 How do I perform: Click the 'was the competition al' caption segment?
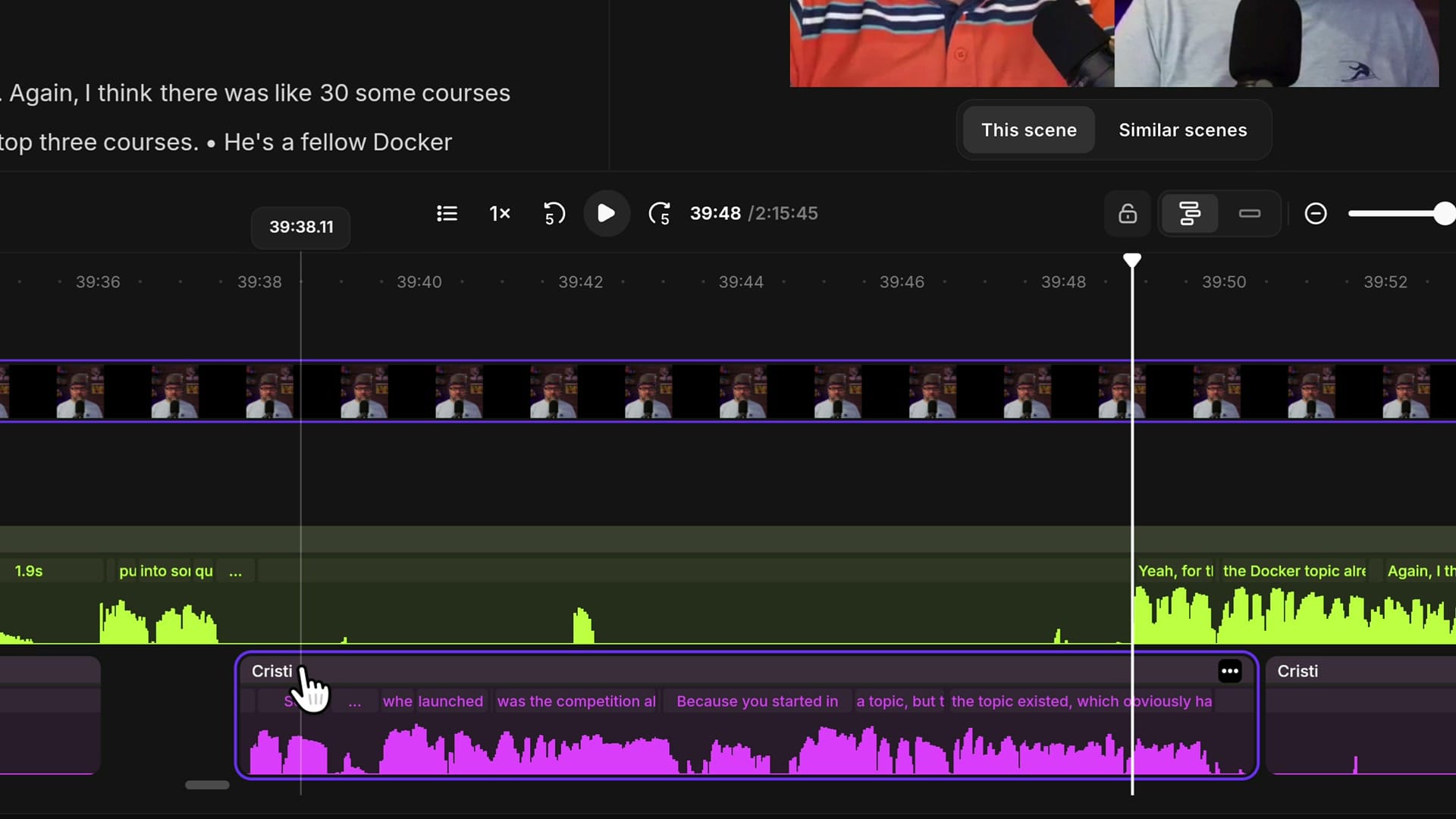pyautogui.click(x=576, y=701)
